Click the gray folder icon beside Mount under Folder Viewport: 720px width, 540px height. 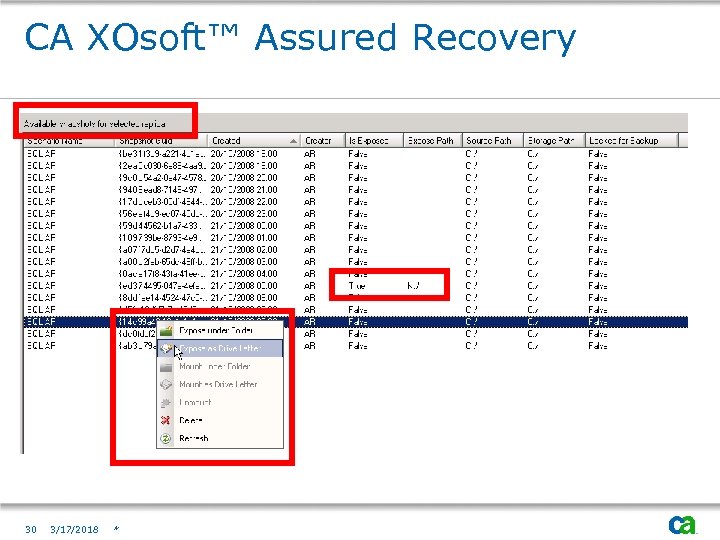[x=166, y=367]
